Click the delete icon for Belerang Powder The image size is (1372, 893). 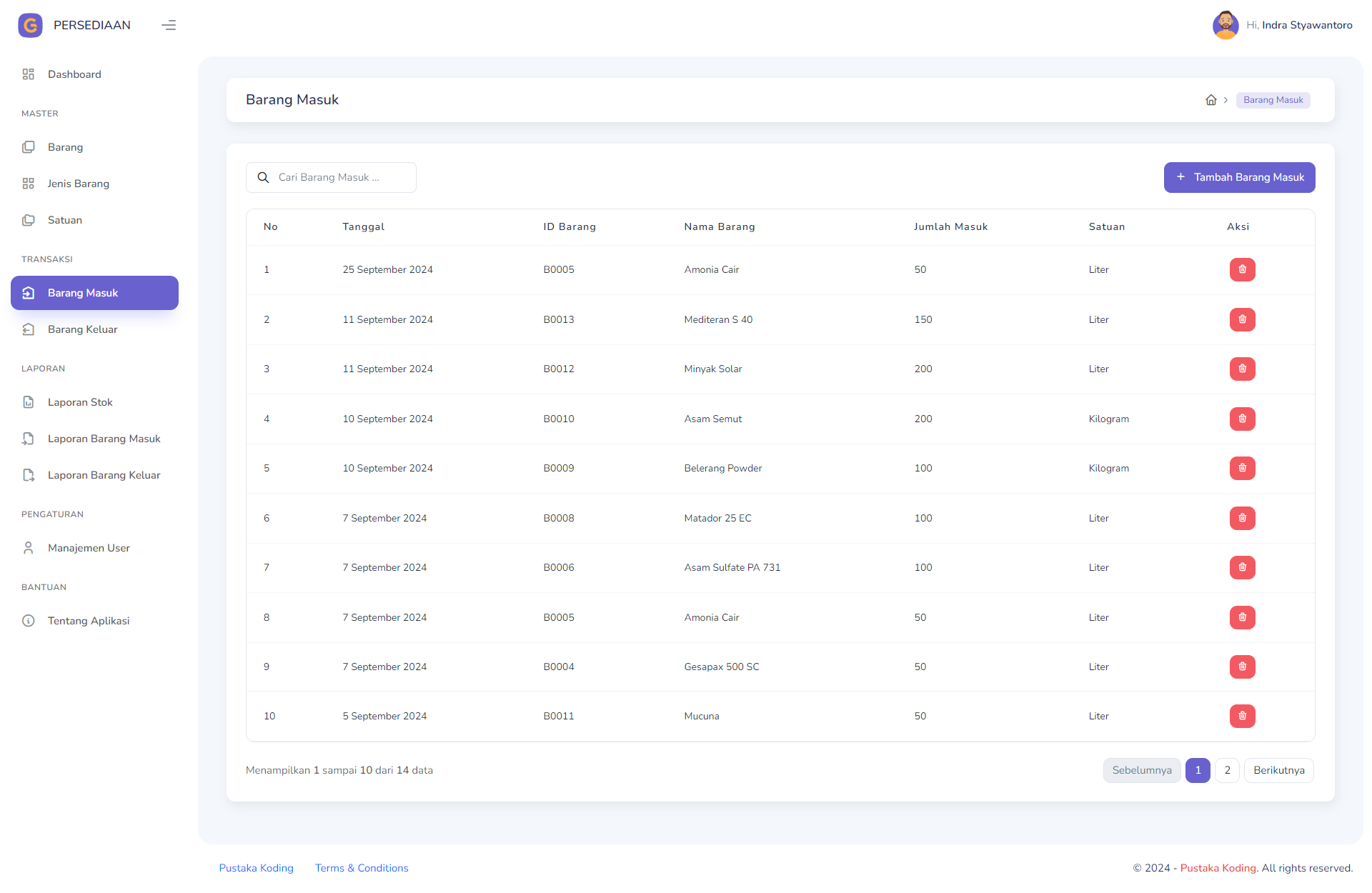coord(1240,468)
